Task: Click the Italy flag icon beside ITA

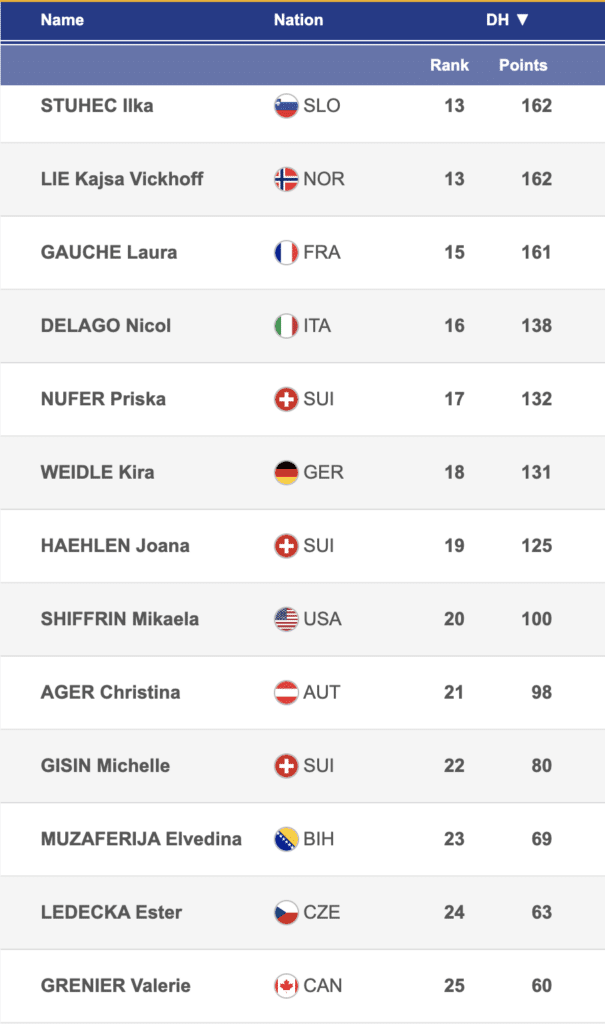Action: pos(286,325)
